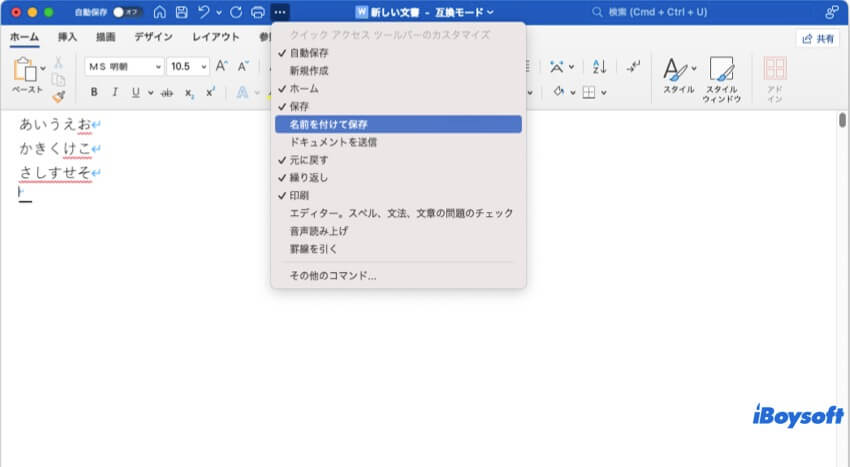This screenshot has width=850, height=467.
Task: Click the Shading paint bucket icon
Action: pos(558,92)
